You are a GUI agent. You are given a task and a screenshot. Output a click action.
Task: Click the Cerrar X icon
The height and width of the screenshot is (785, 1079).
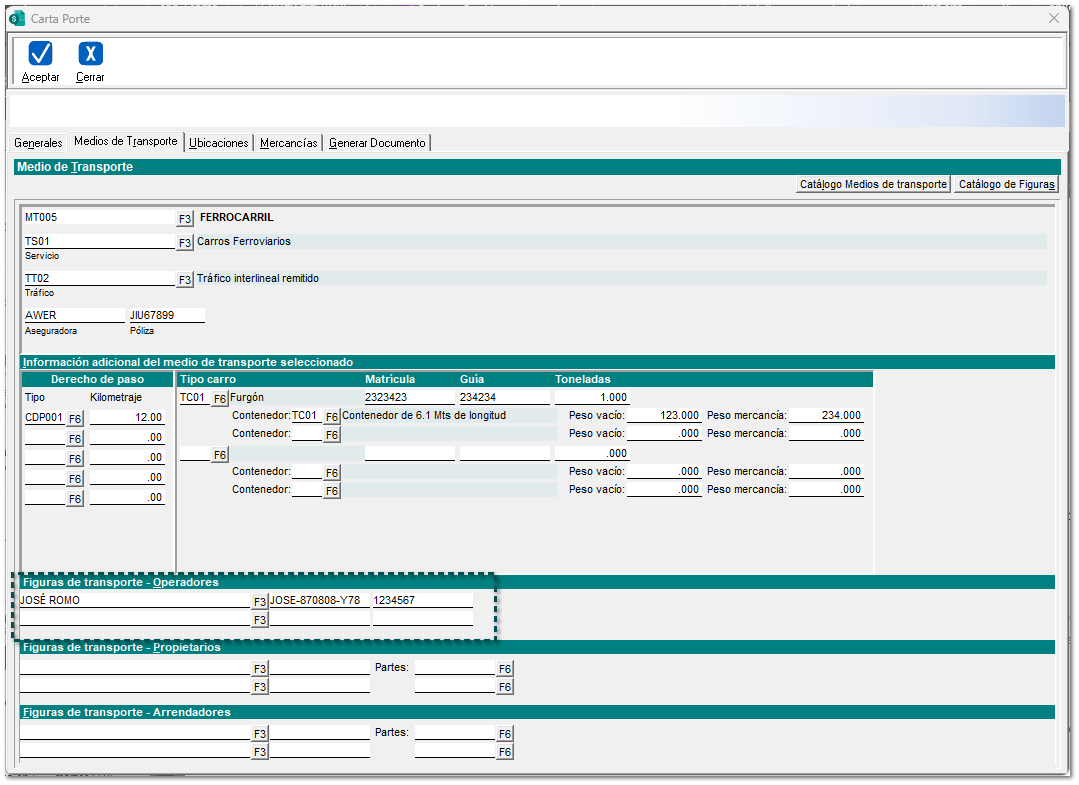(90, 54)
